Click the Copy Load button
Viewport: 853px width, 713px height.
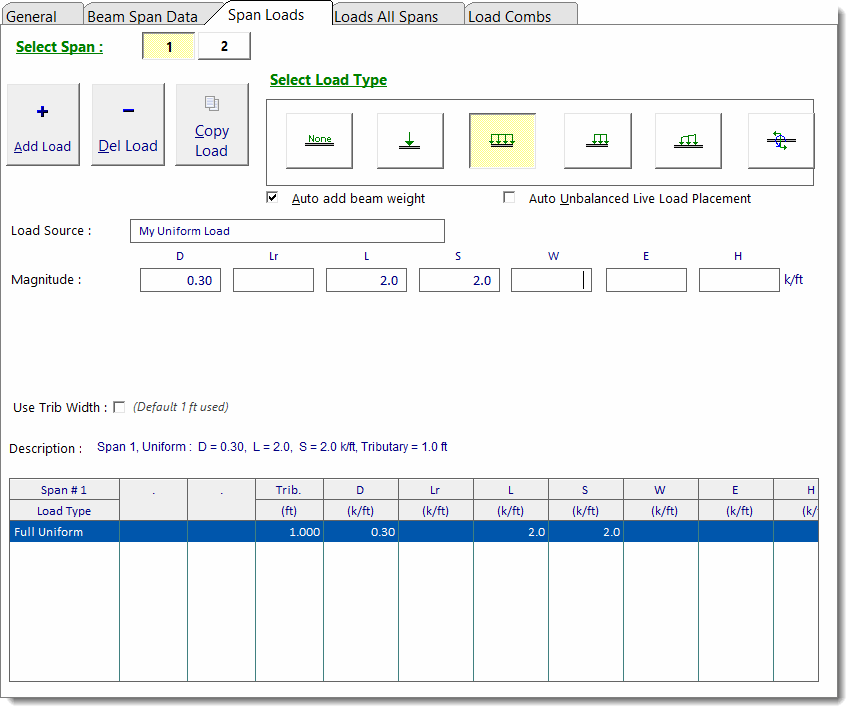[212, 125]
